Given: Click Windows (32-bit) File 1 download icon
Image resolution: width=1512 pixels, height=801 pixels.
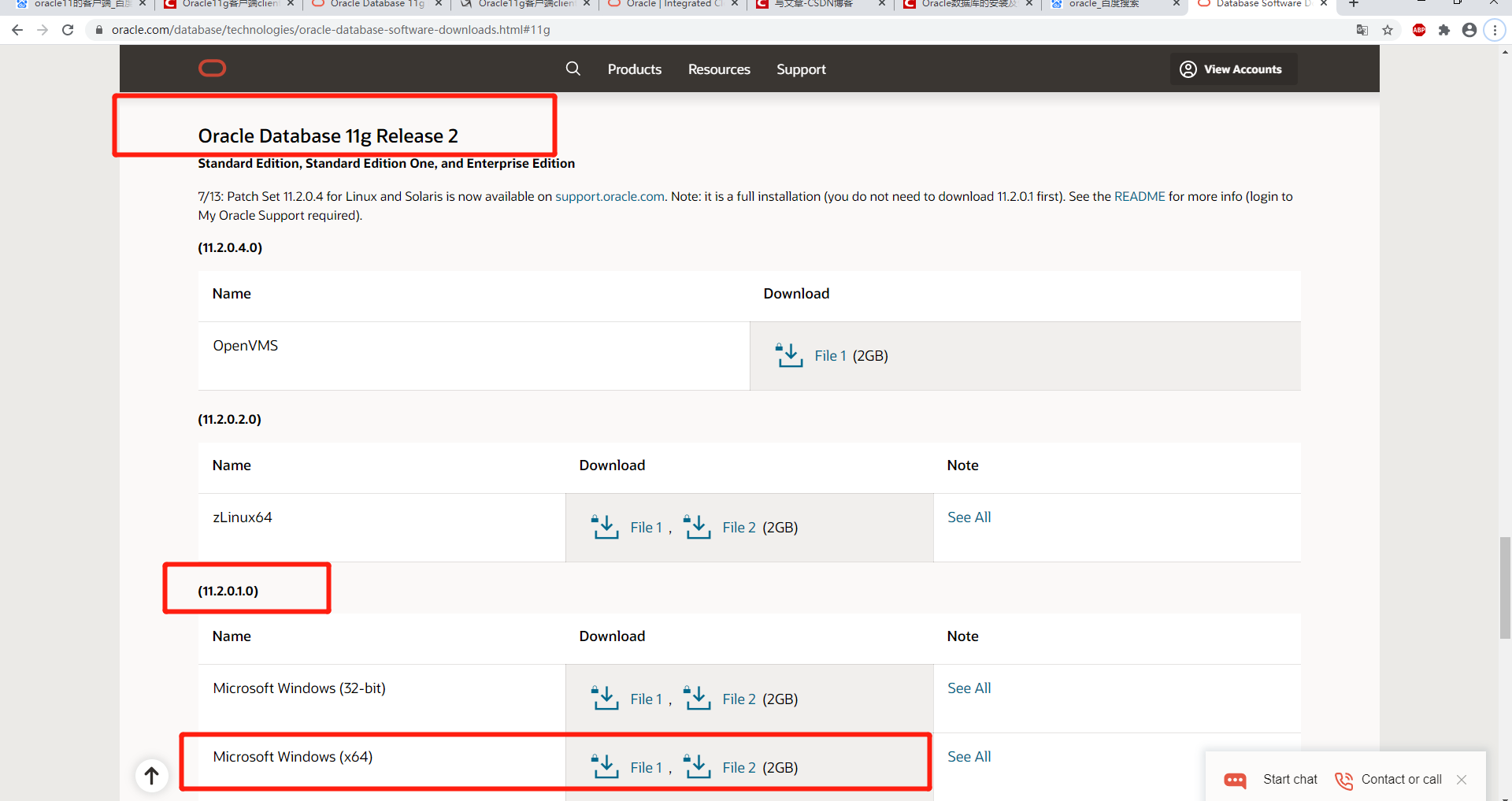Looking at the screenshot, I should 605,698.
